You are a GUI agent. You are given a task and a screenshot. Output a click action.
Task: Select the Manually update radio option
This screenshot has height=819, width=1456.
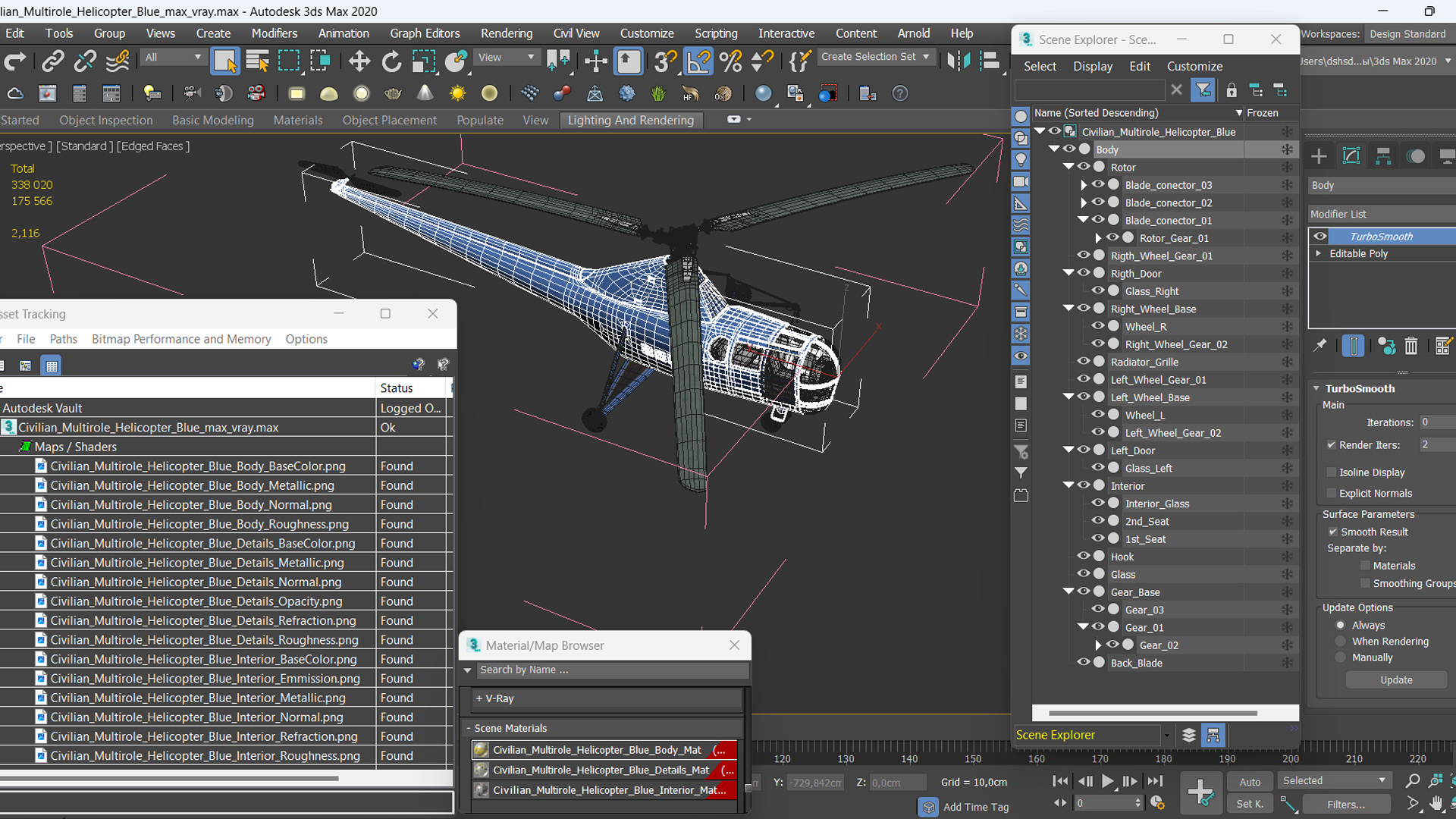point(1341,657)
